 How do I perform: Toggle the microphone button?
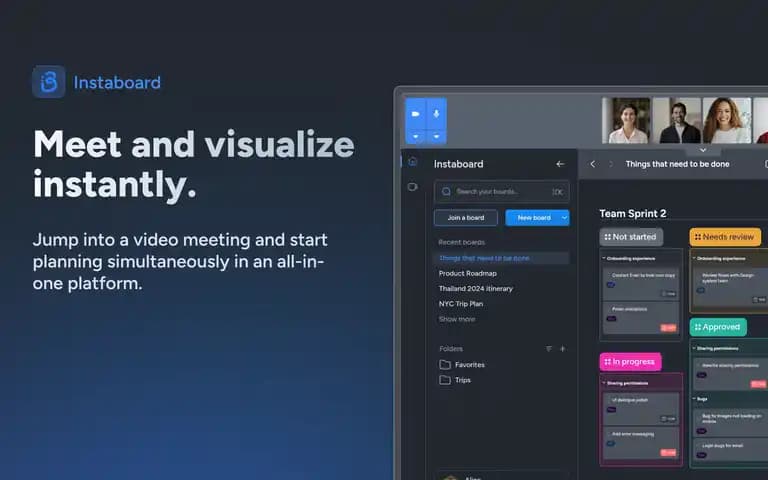436,114
